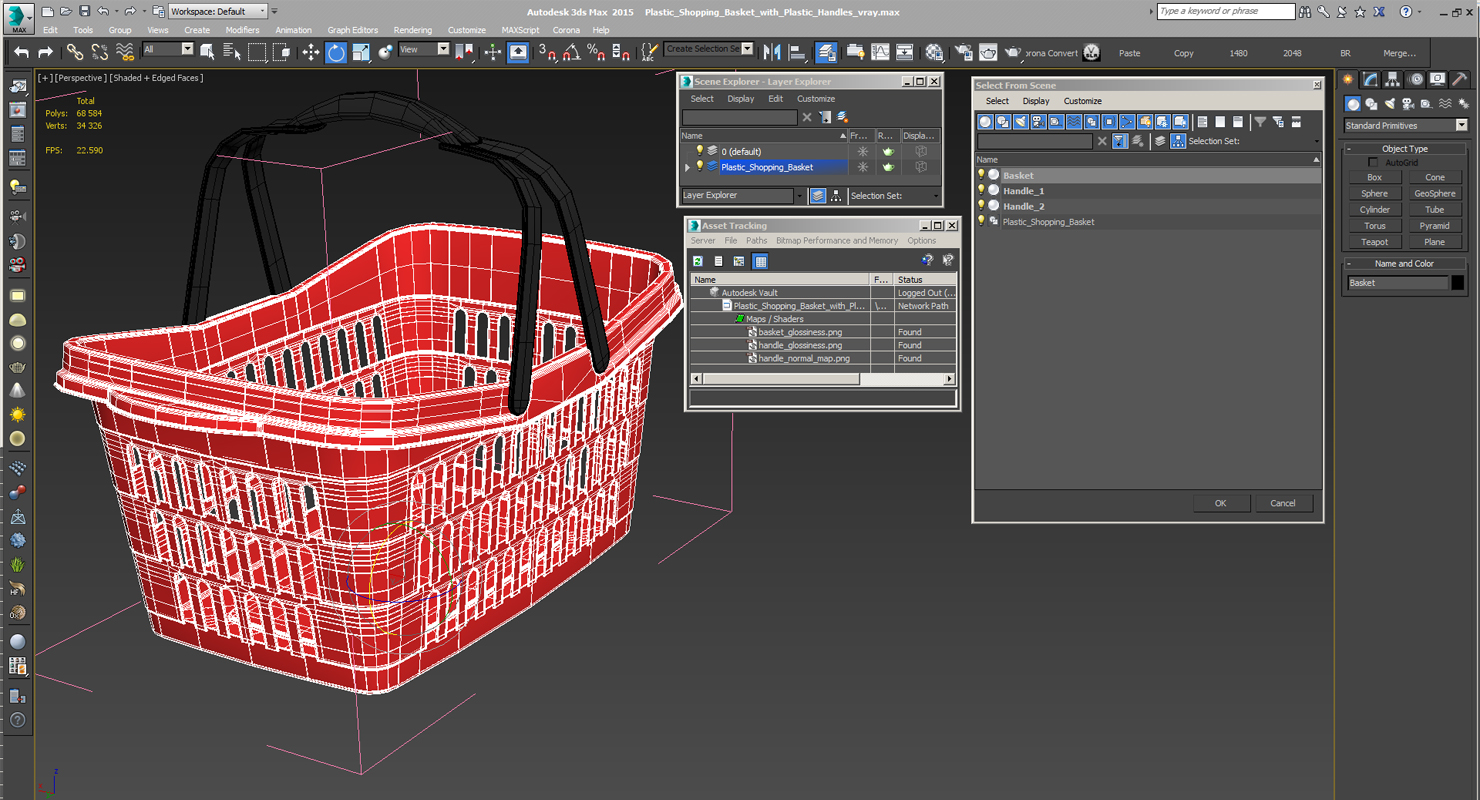Click OK in Select From Scene

[1221, 503]
